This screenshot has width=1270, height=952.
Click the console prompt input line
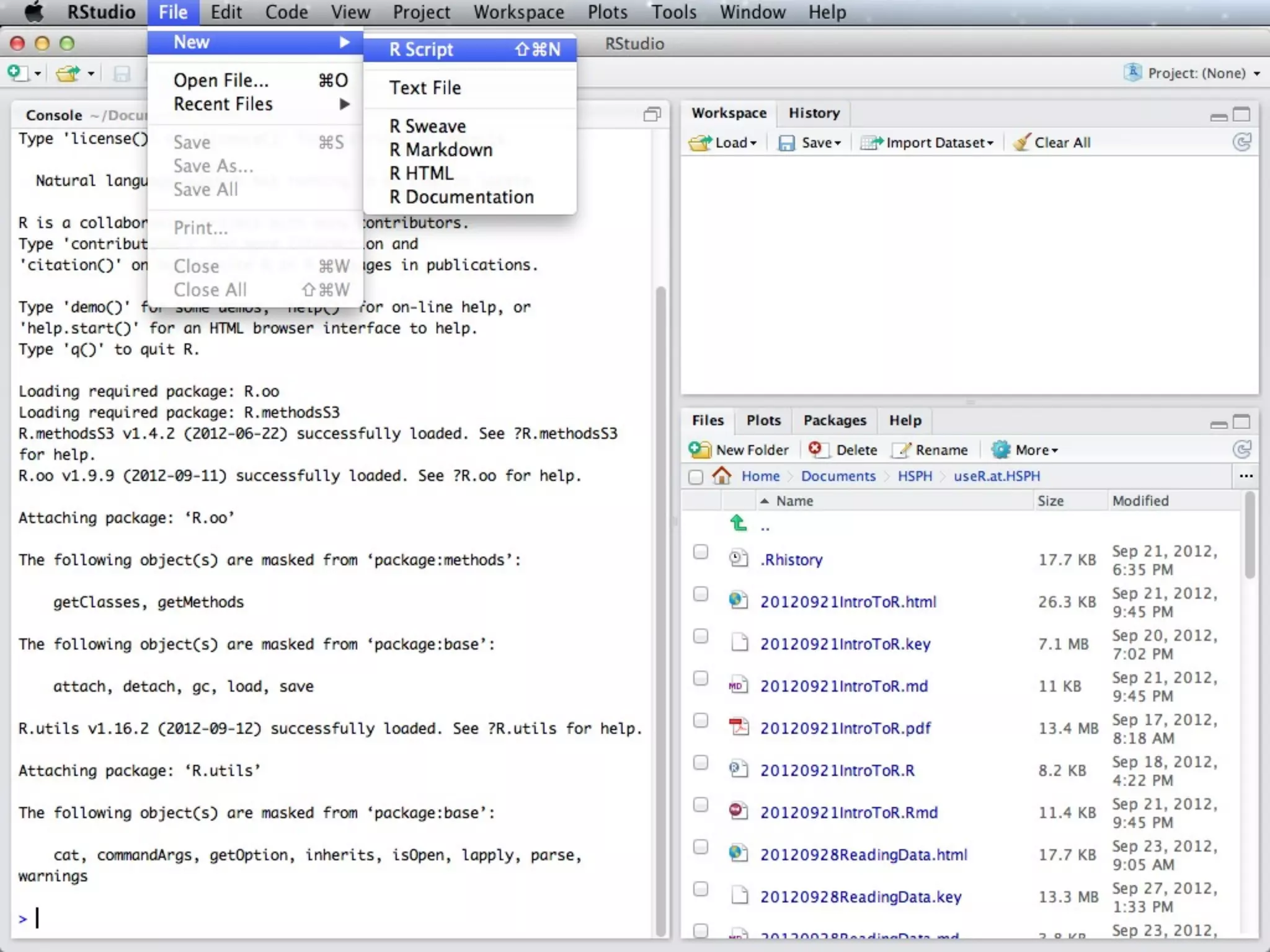tap(335, 918)
